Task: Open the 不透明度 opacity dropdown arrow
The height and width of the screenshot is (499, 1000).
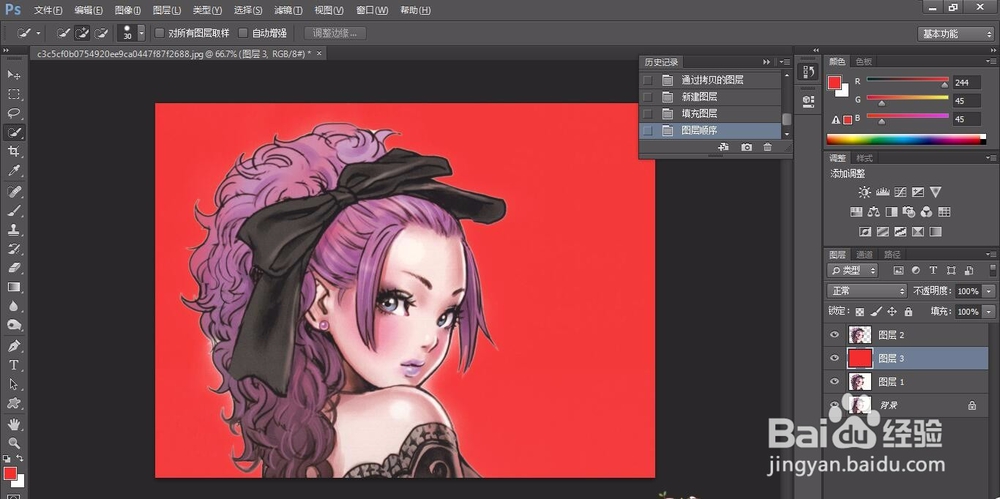Action: (x=989, y=291)
